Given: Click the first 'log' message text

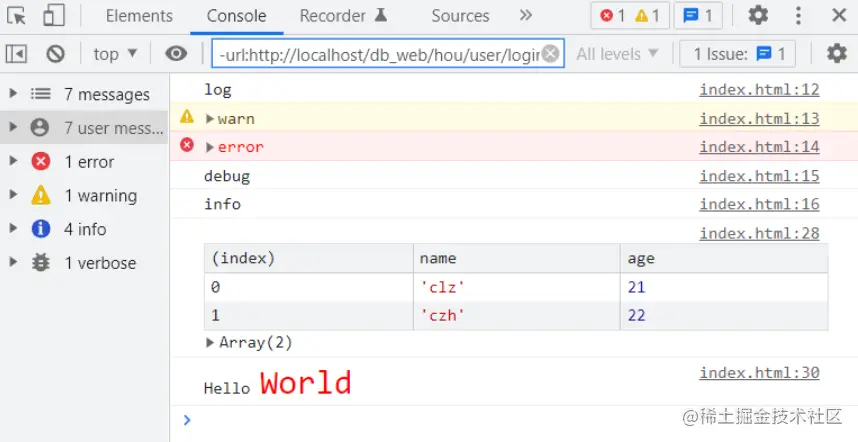Looking at the screenshot, I should (218, 90).
